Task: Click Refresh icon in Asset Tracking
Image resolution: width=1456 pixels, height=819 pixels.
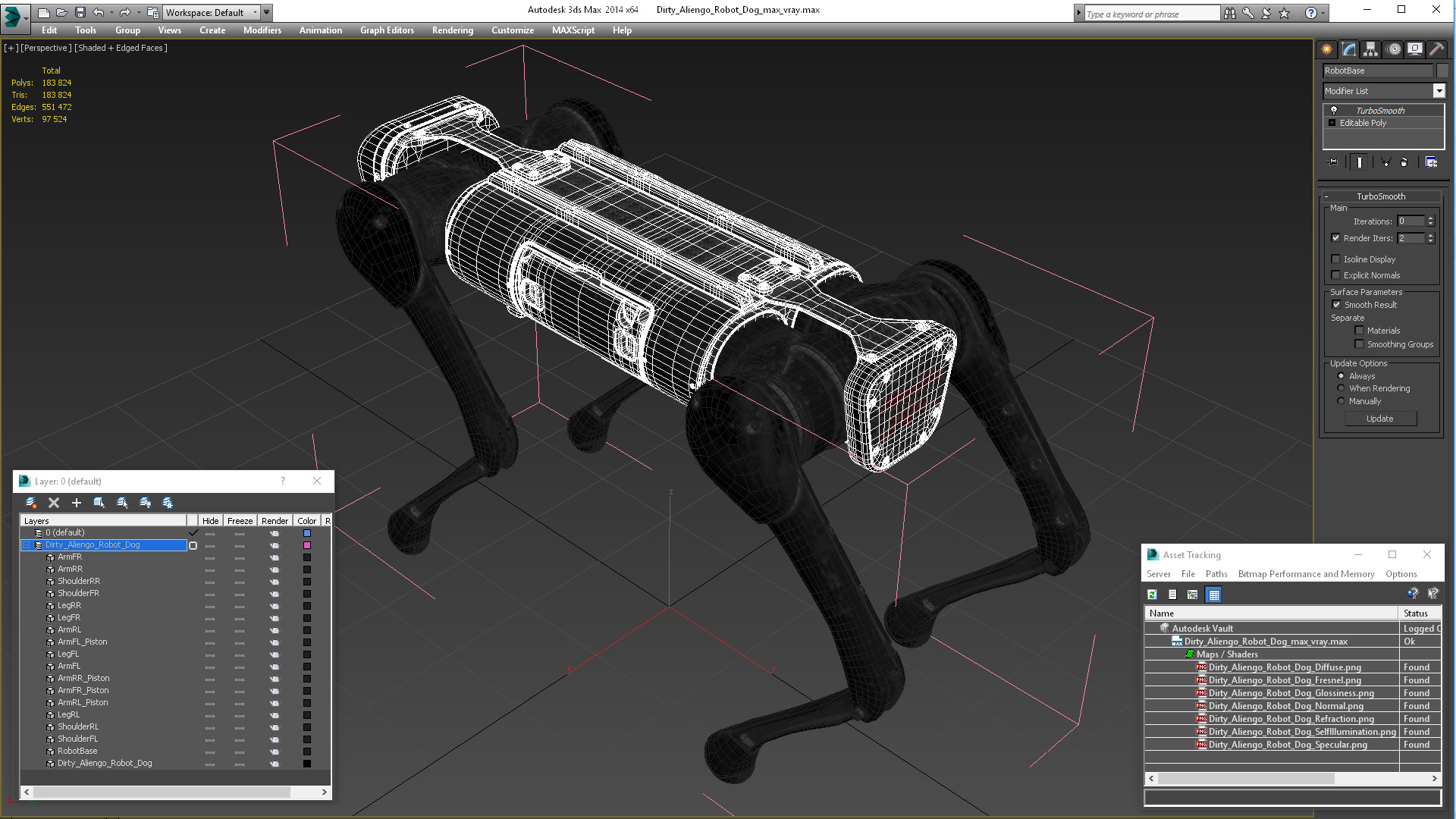Action: [1152, 595]
